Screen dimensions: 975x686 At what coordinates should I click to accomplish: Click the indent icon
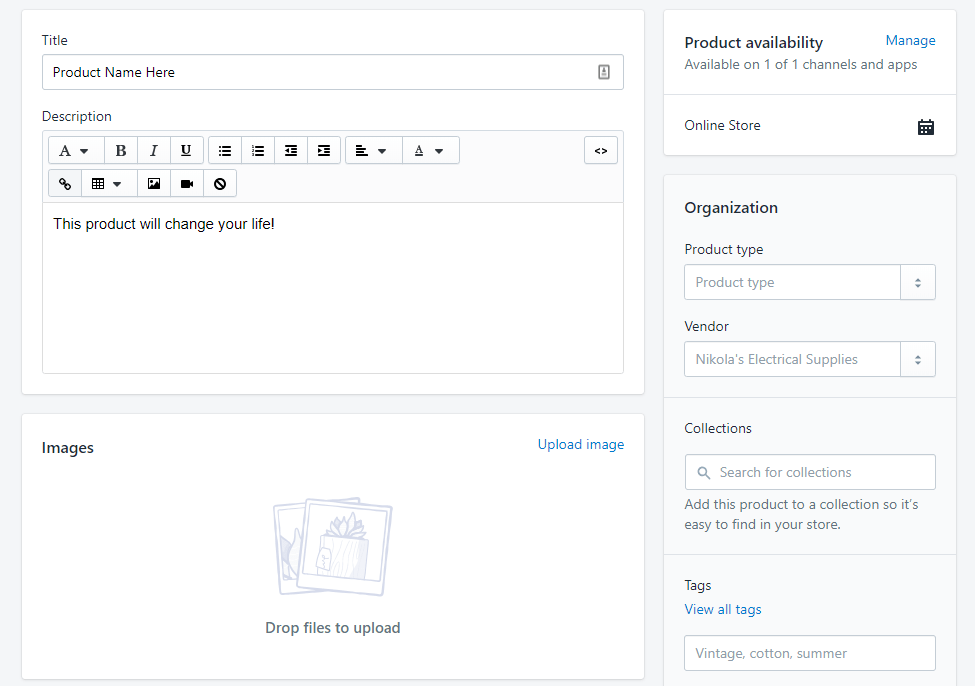(x=324, y=151)
